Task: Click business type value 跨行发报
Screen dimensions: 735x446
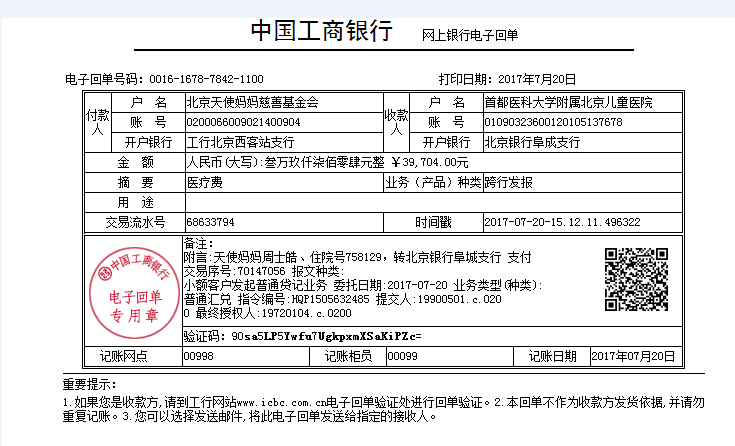Action: (508, 182)
